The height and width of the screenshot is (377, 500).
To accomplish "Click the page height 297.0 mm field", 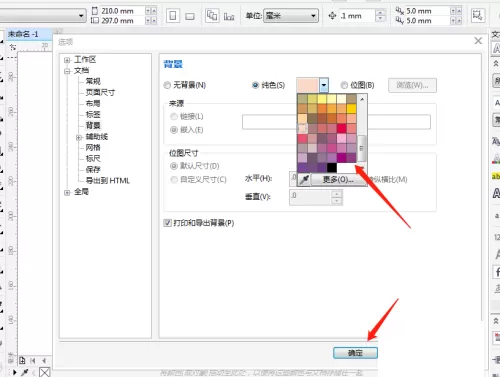I will 122,21.
